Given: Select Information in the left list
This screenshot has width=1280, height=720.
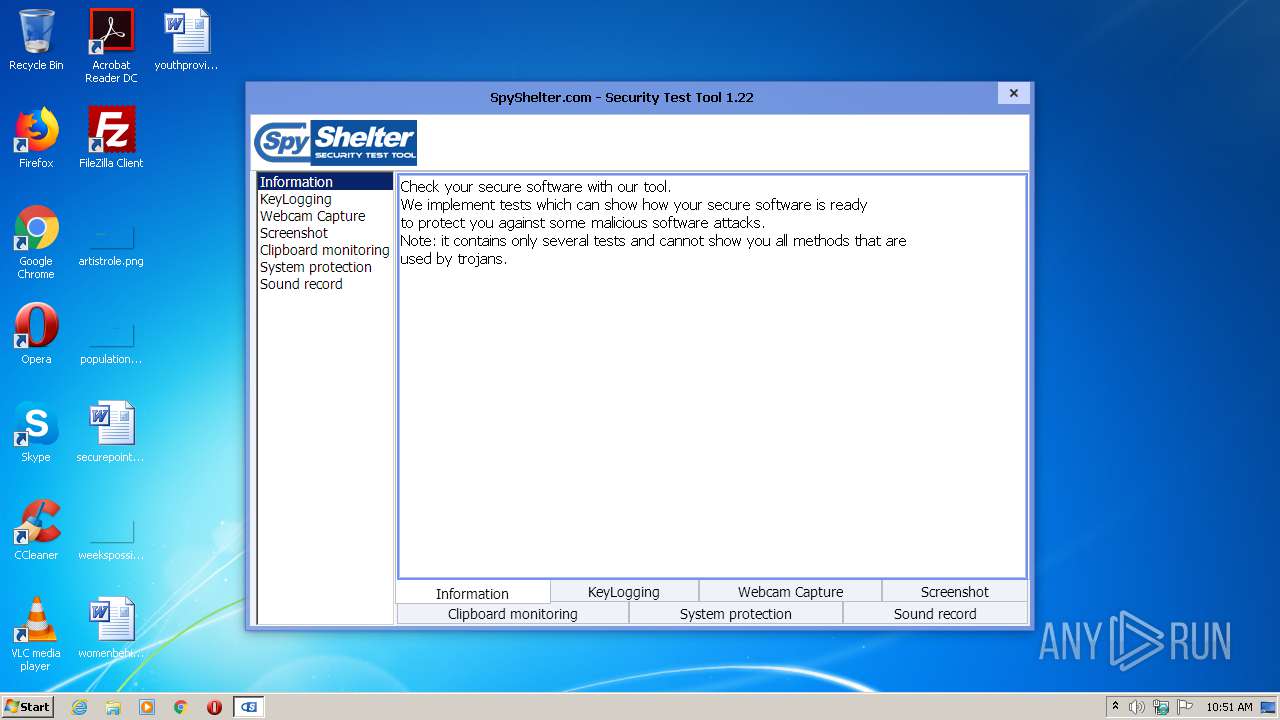Looking at the screenshot, I should coord(325,182).
